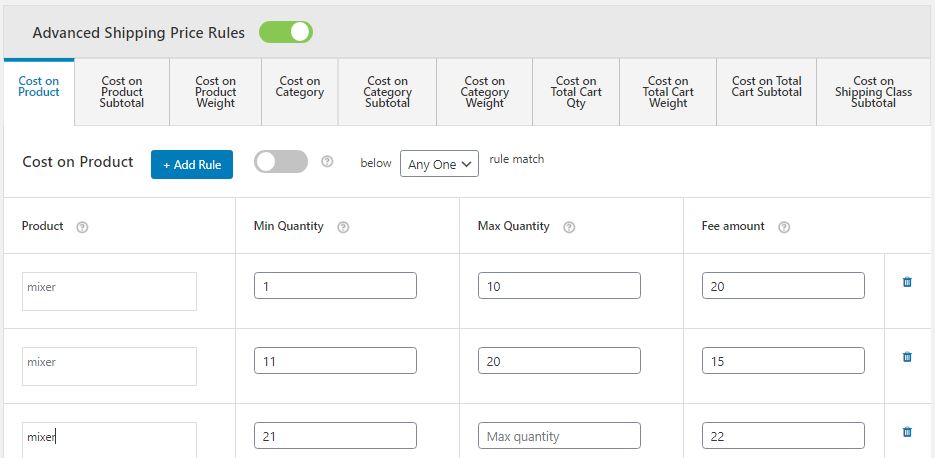Switch to Cost on Category Weight tab
Screen dimensions: 935x458
[485, 92]
